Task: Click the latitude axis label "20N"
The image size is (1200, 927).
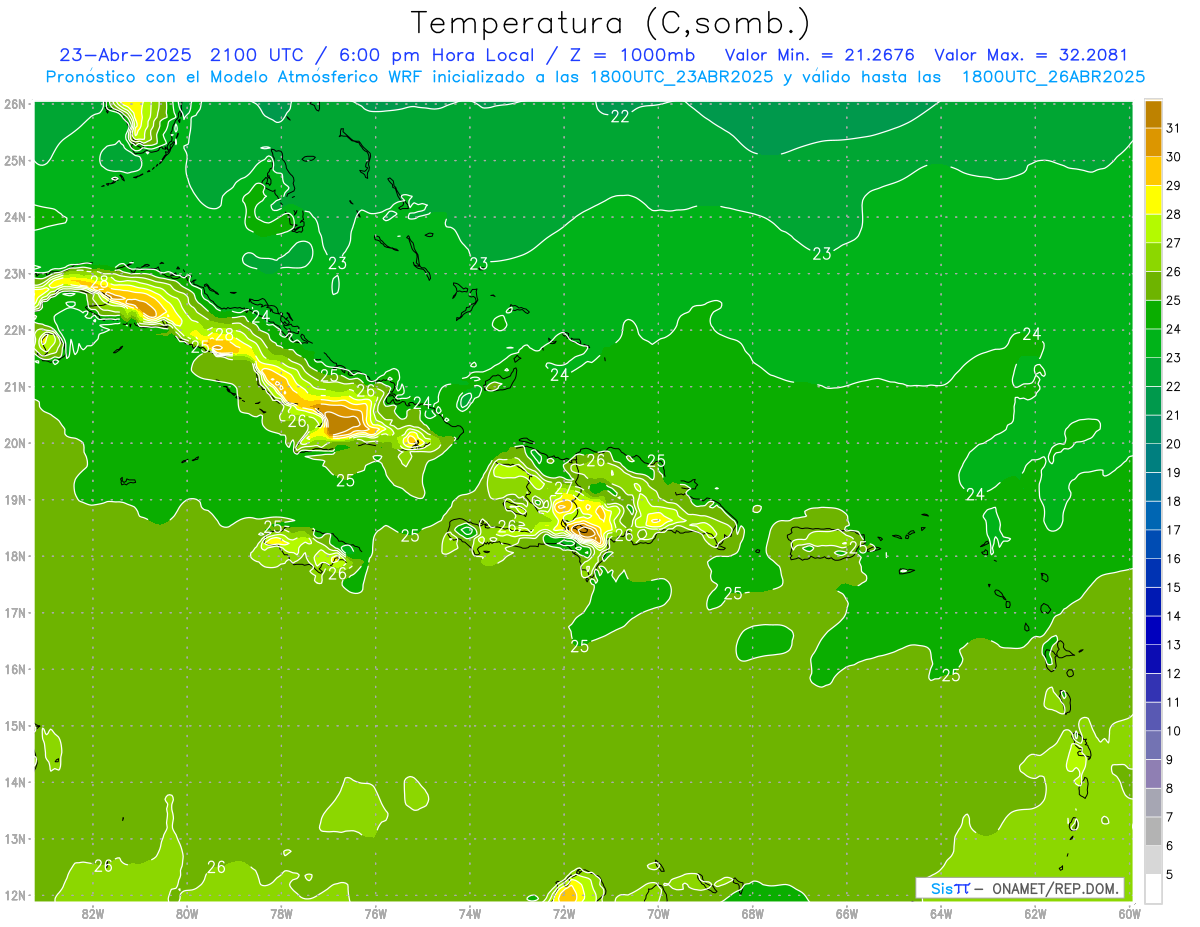Action: [x=16, y=443]
